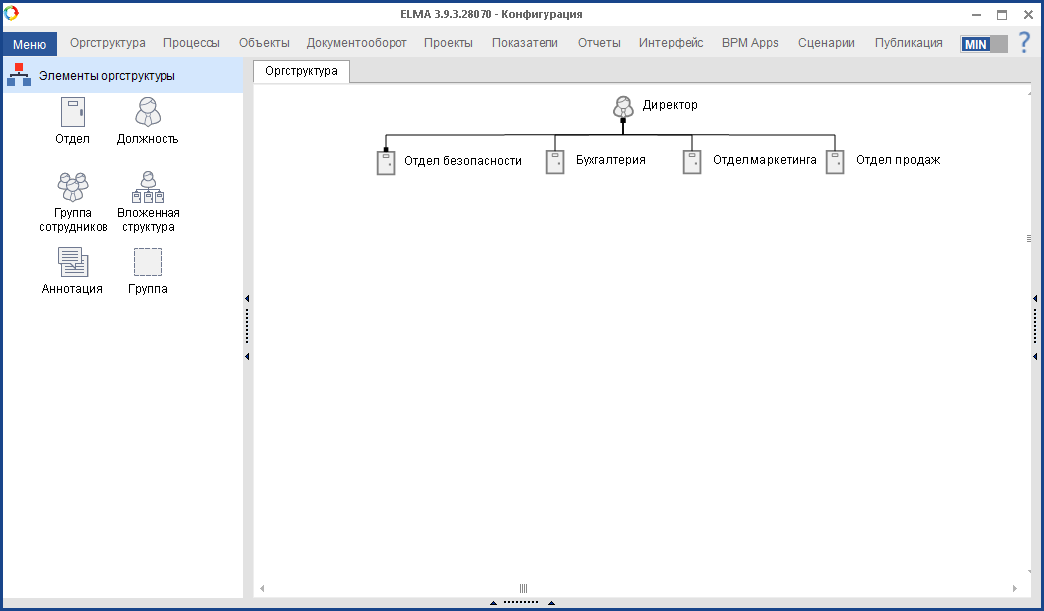Select the Группа dashed box icon
Viewport: 1044px width, 611px height.
coord(148,262)
